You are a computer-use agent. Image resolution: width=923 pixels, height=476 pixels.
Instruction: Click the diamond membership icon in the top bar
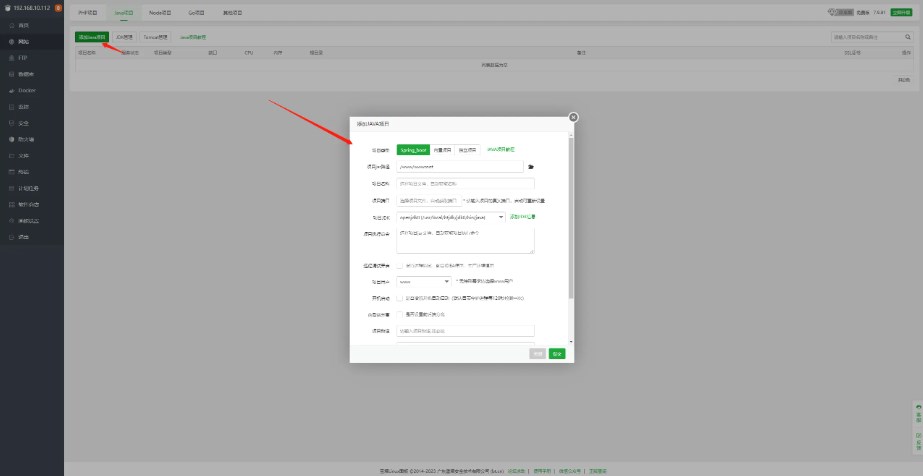[x=832, y=12]
